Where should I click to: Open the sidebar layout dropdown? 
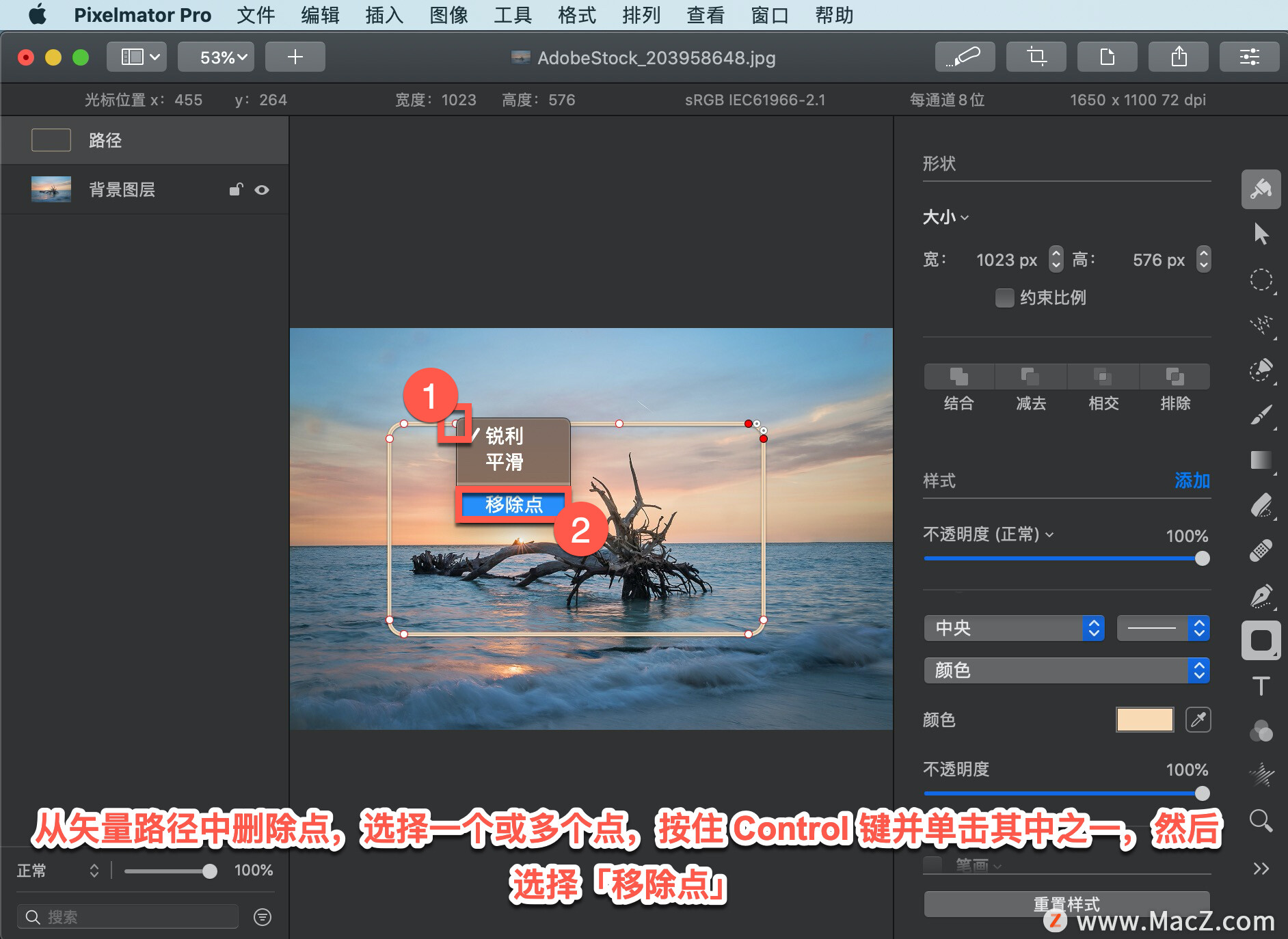tap(136, 57)
